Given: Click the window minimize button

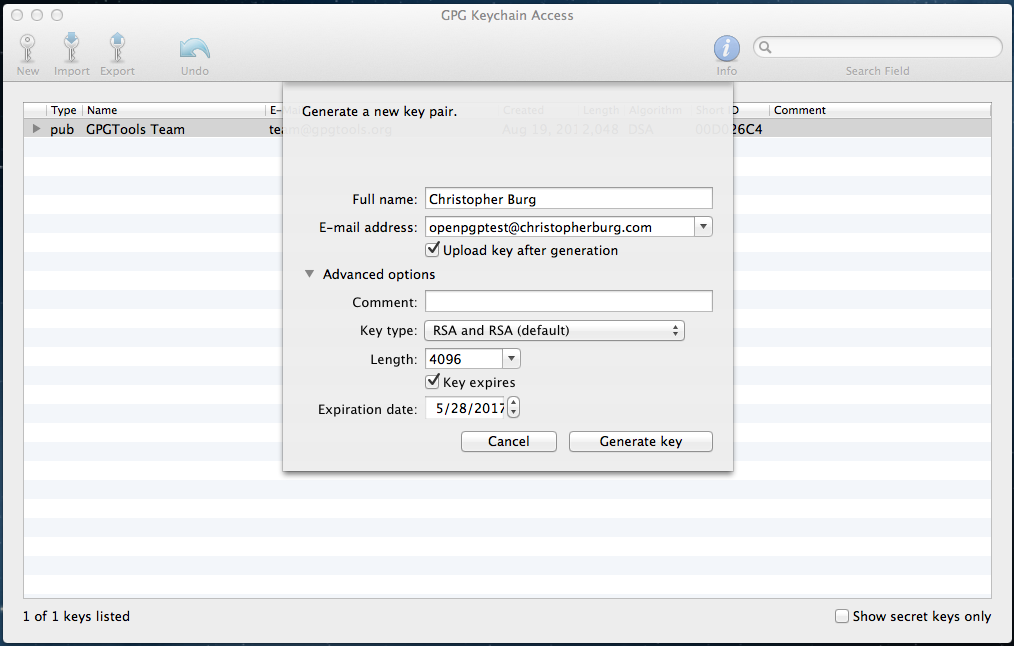Looking at the screenshot, I should click(37, 15).
